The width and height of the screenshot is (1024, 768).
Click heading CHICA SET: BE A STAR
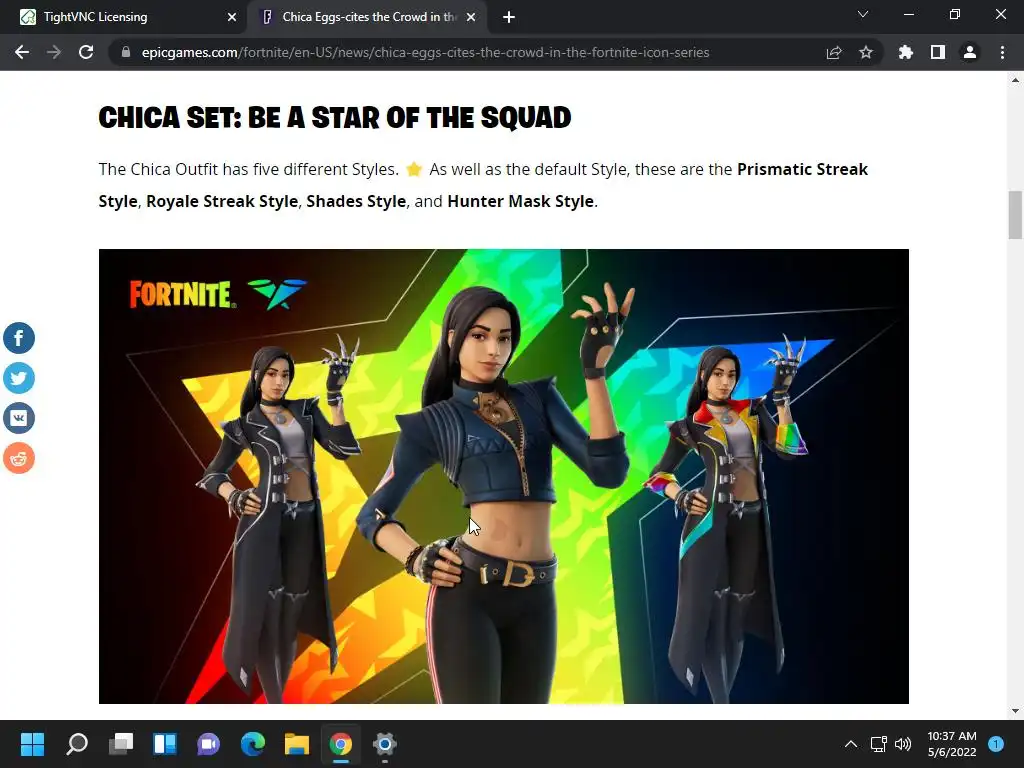(x=335, y=118)
